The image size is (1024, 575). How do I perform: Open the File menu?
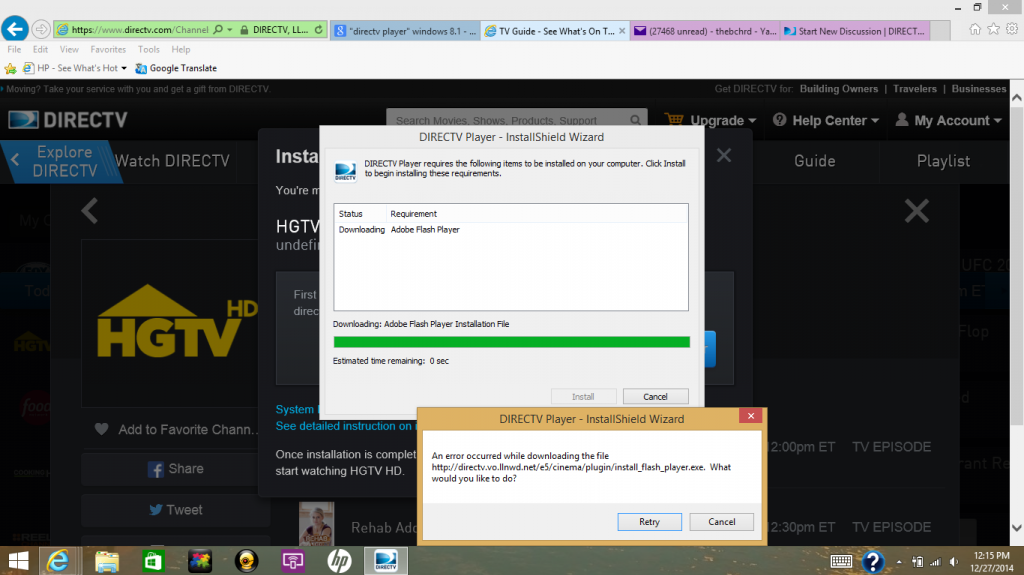coord(14,49)
